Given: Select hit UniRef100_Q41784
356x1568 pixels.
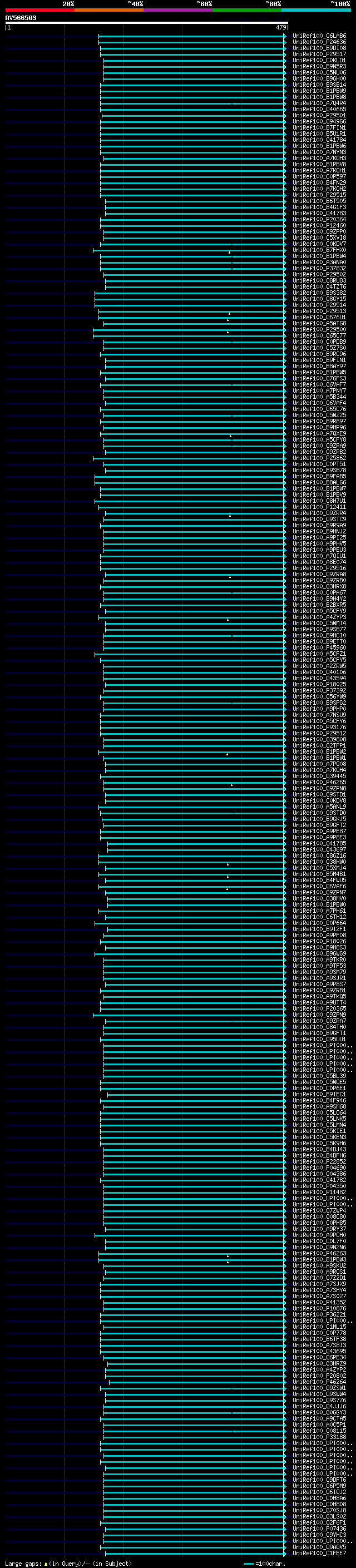Looking at the screenshot, I should [319, 140].
